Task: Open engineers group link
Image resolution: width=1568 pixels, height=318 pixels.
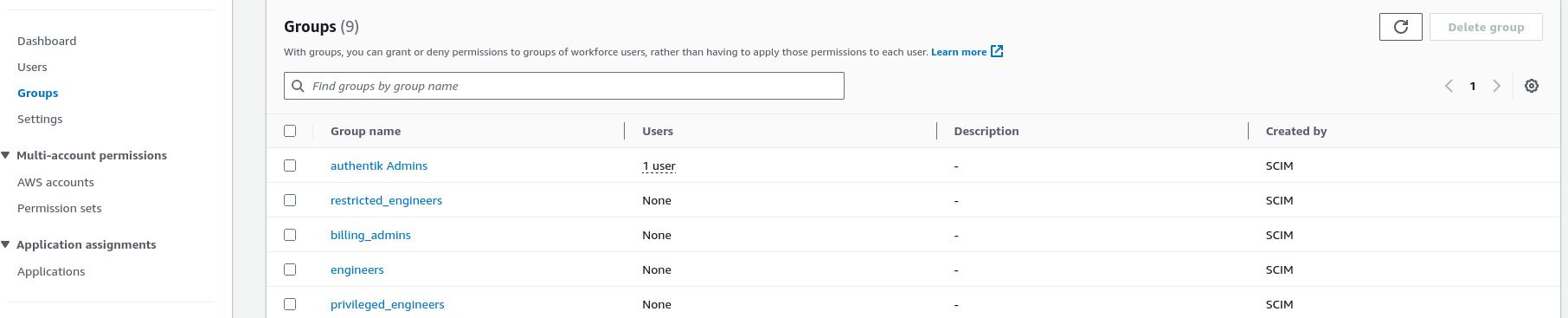Action: click(357, 269)
